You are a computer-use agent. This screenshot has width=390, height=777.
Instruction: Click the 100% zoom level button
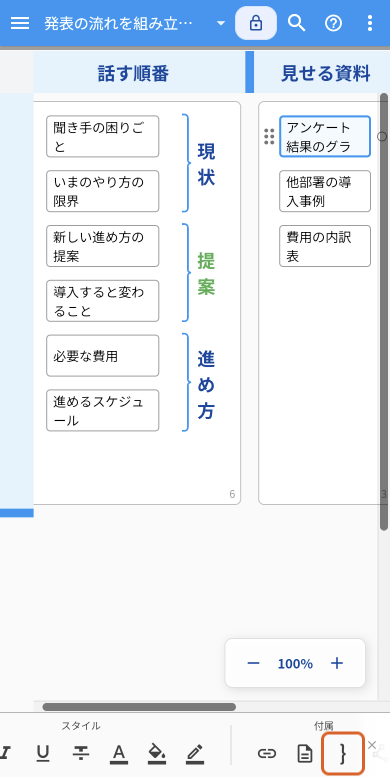295,664
